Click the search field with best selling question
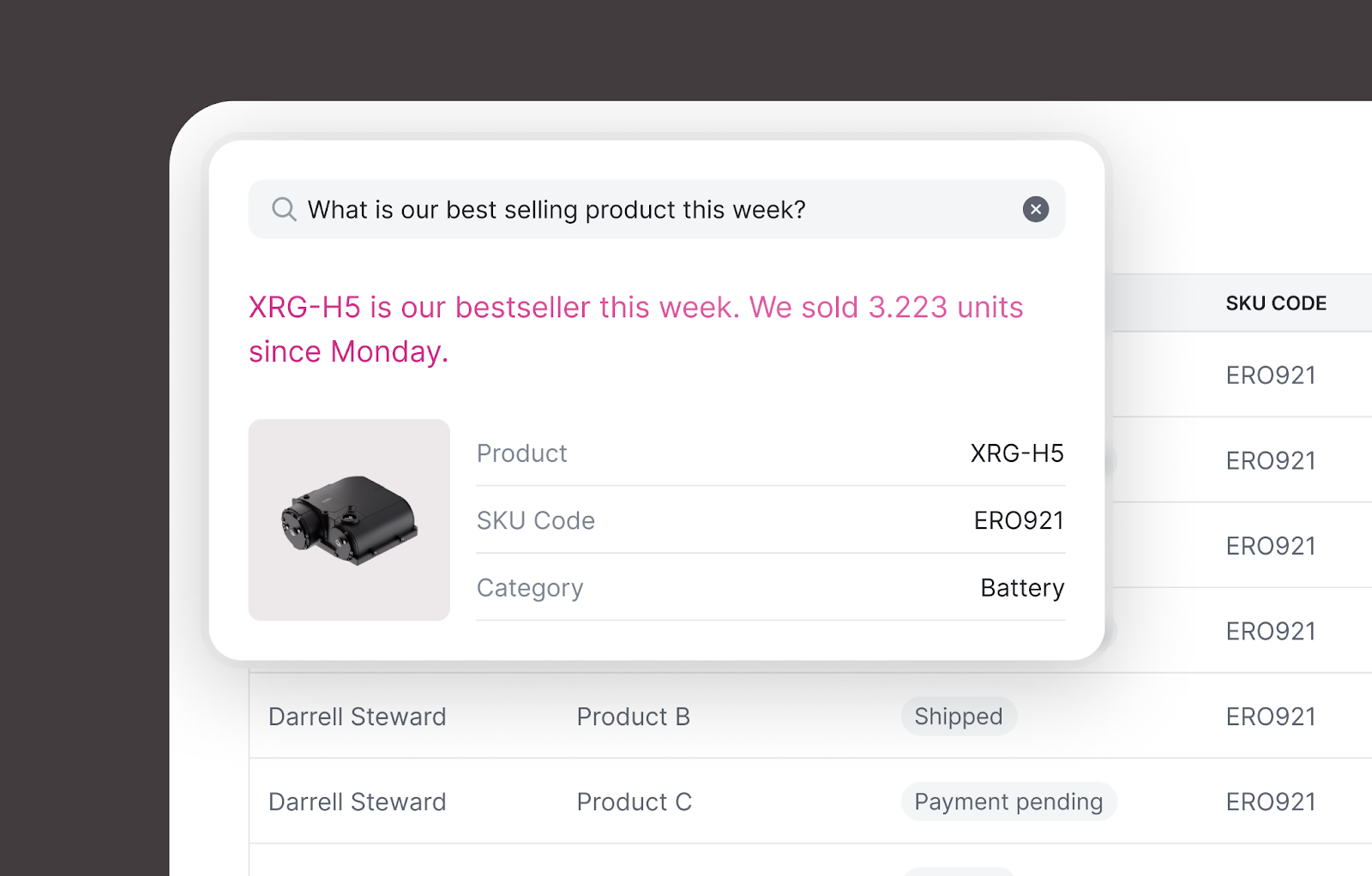 657,209
